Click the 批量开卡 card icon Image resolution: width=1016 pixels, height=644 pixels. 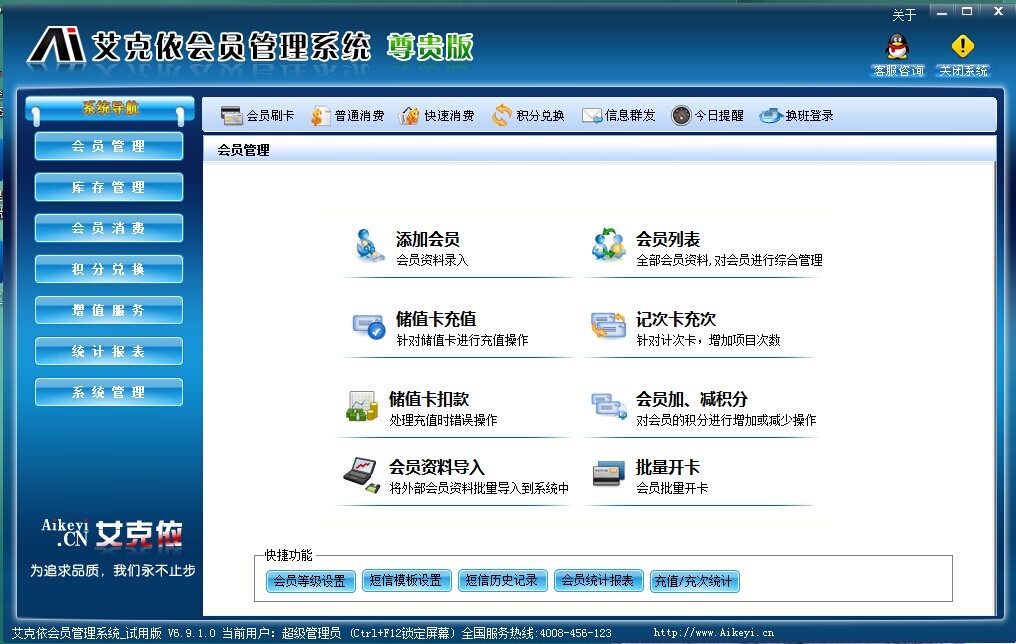(608, 474)
